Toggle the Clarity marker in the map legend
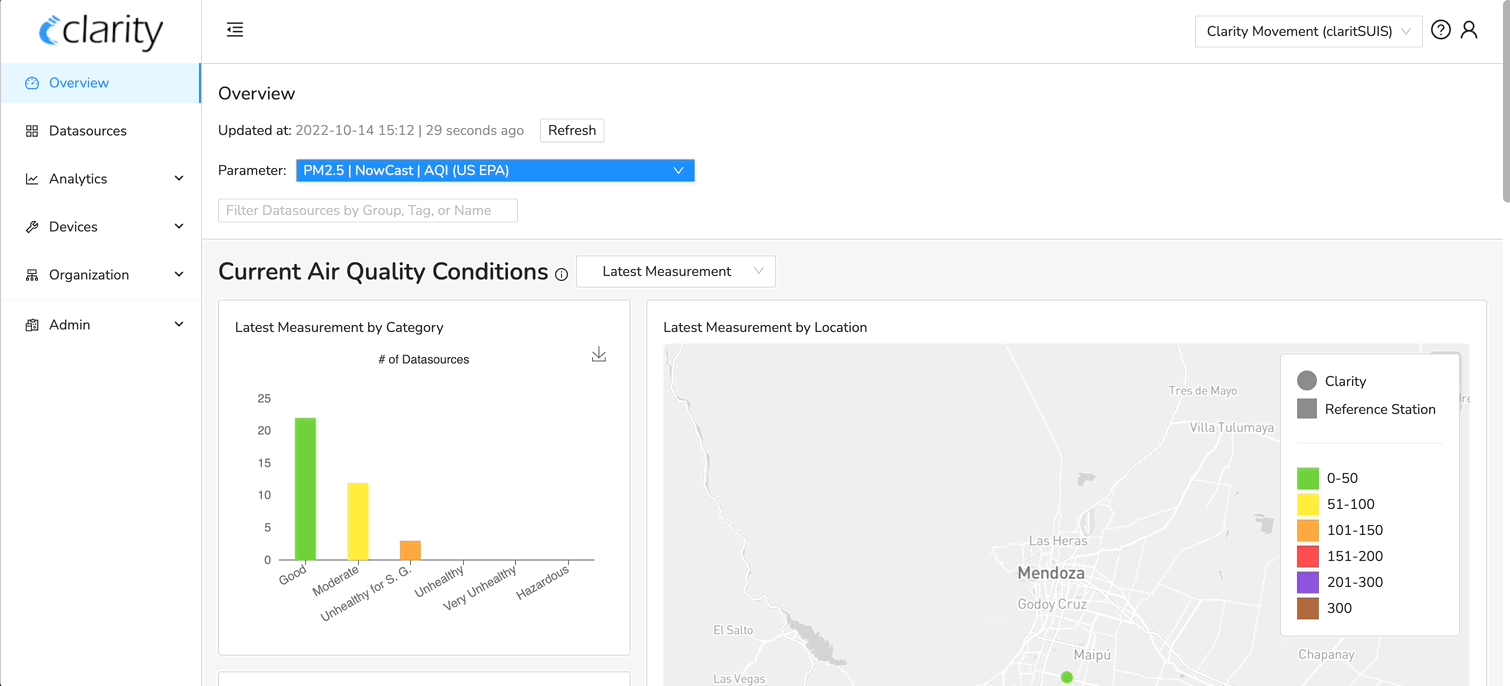The height and width of the screenshot is (686, 1510). pos(1307,380)
